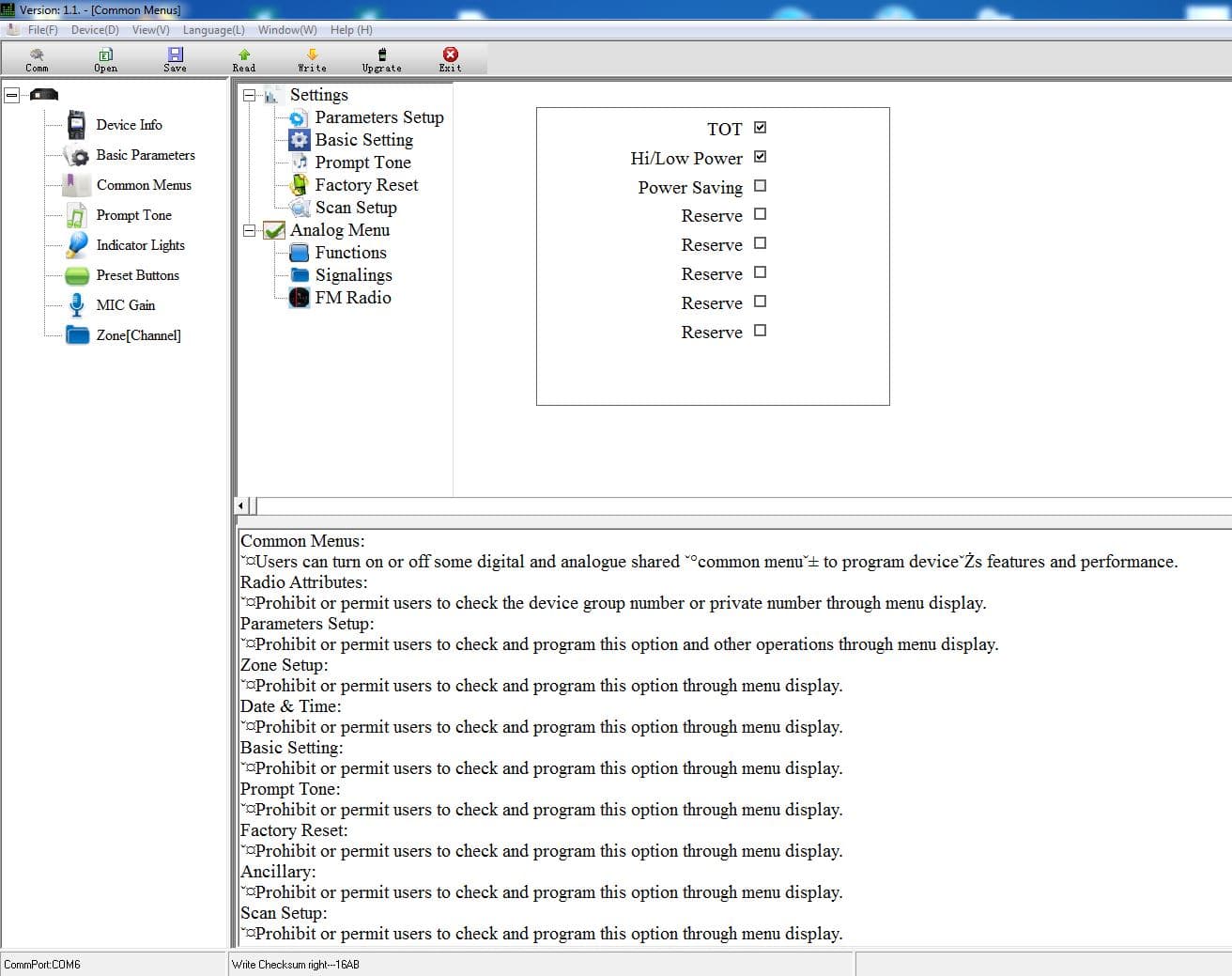Image resolution: width=1232 pixels, height=976 pixels.
Task: Uncheck the TOT checkbox
Action: [761, 128]
